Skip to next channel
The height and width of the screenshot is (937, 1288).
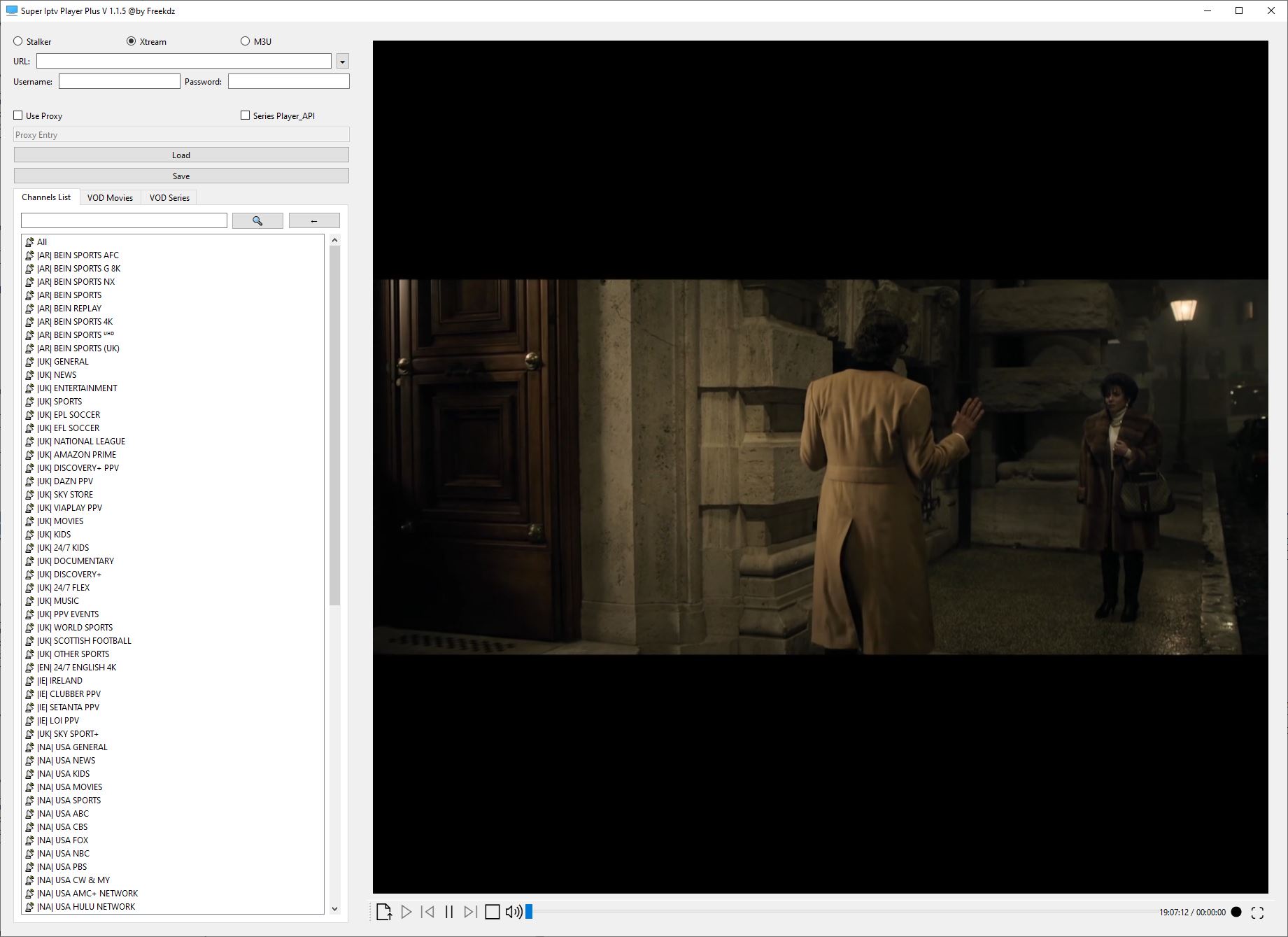(x=471, y=912)
